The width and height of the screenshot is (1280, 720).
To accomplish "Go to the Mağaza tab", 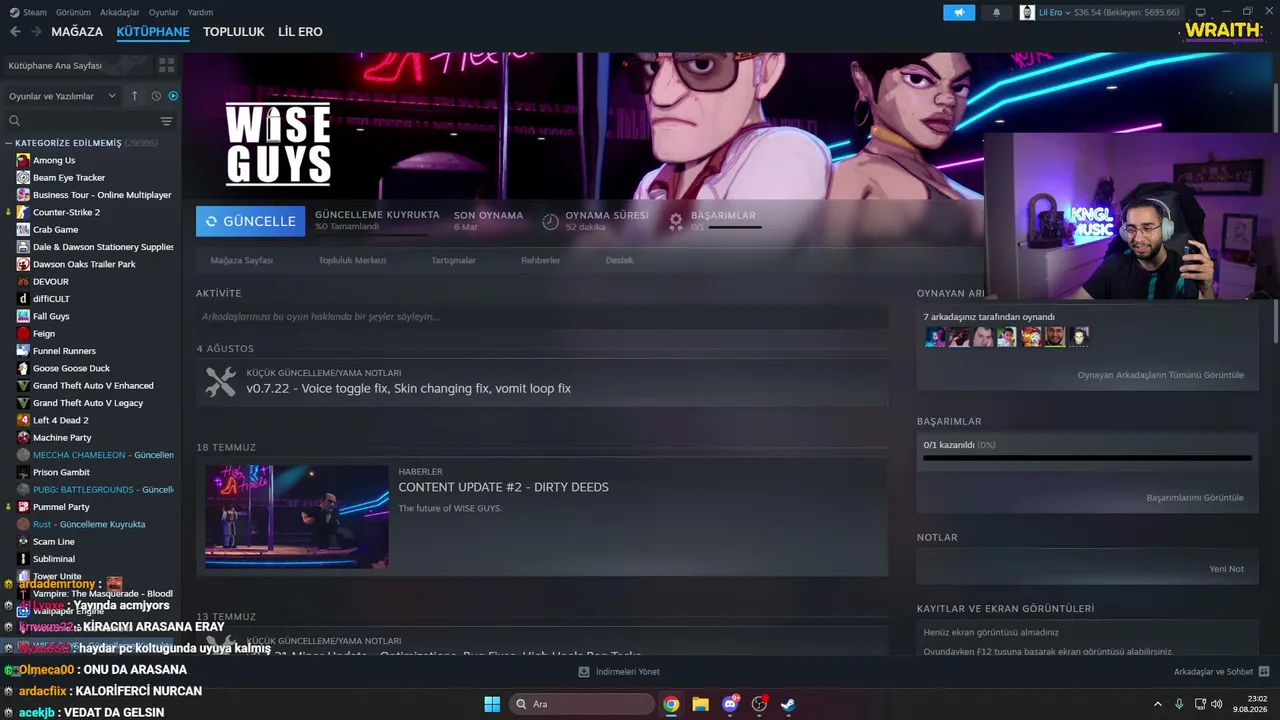I will [77, 32].
